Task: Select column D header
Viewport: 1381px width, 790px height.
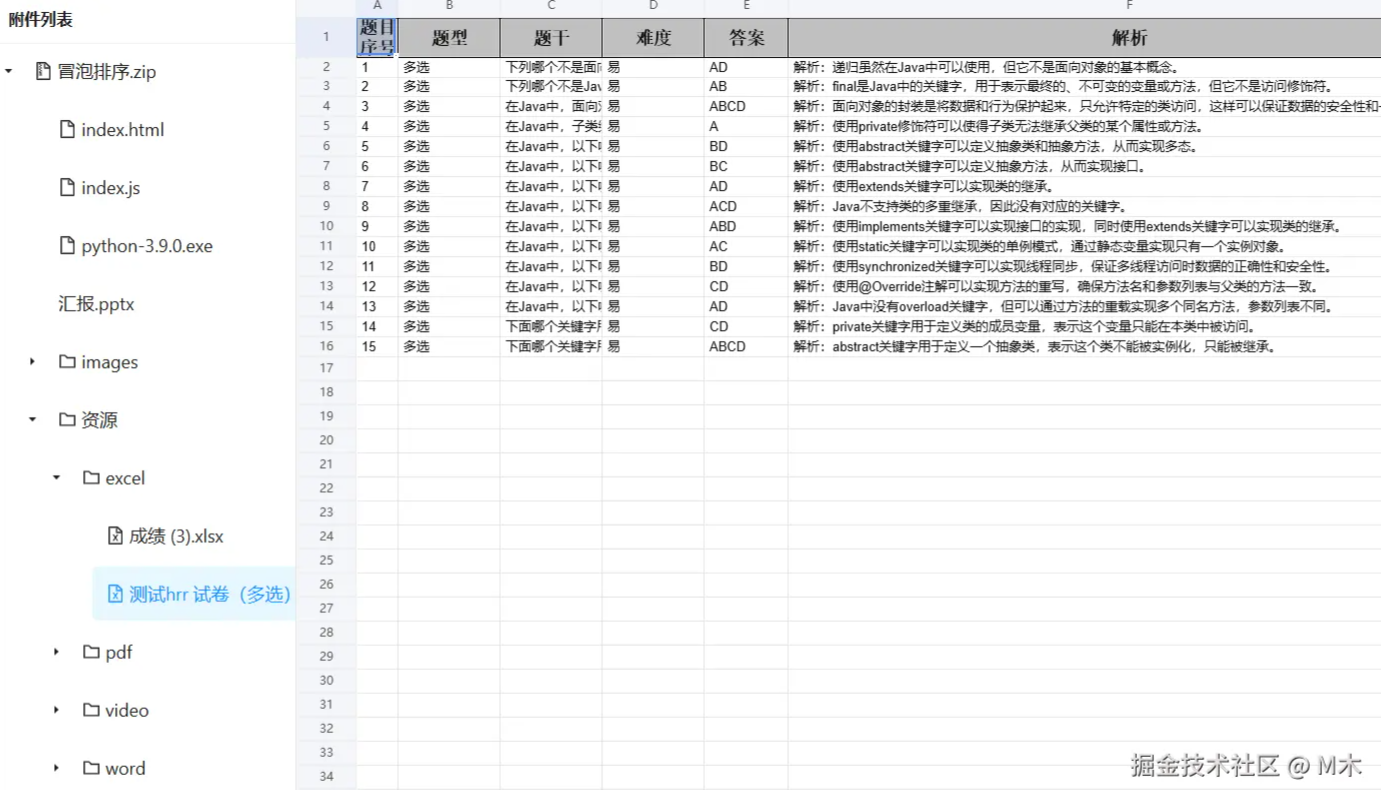Action: (x=653, y=6)
